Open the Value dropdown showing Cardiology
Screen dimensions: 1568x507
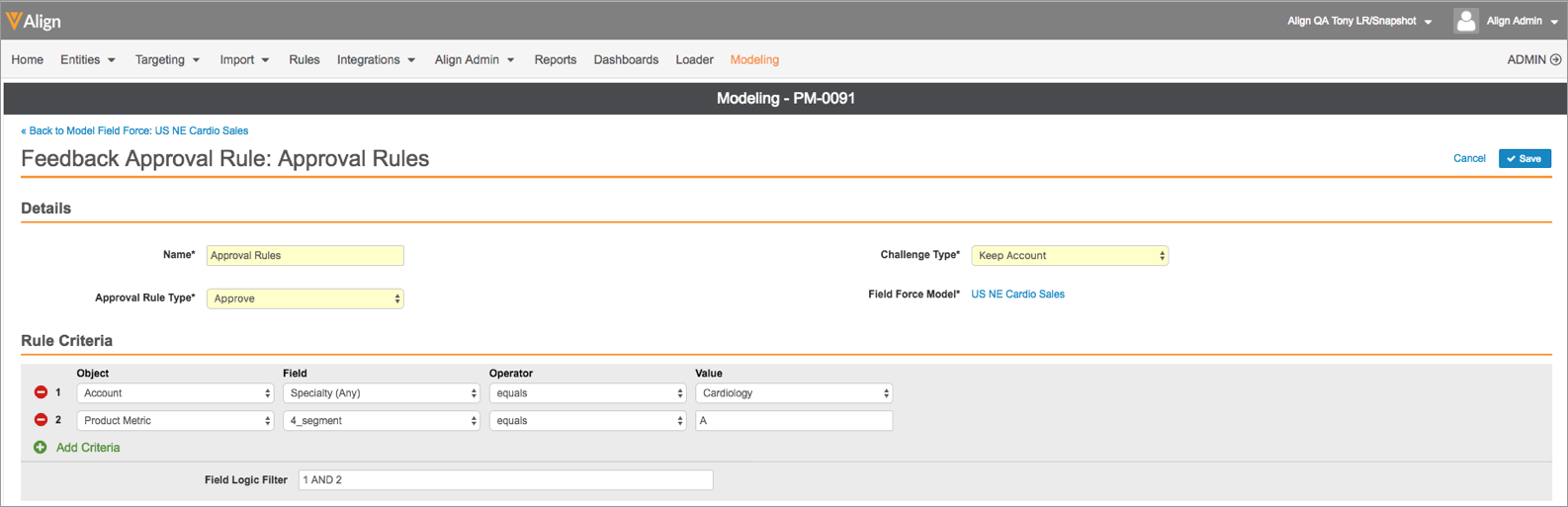coord(793,393)
